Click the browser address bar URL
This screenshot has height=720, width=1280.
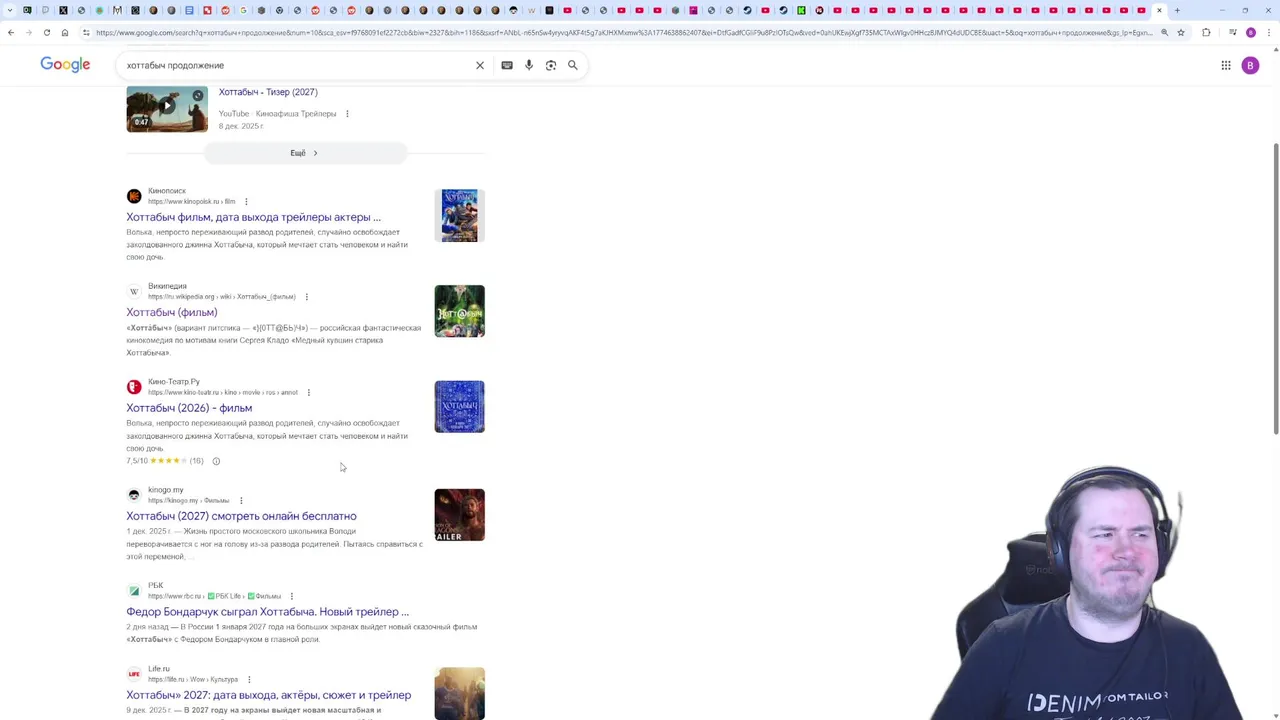[623, 32]
